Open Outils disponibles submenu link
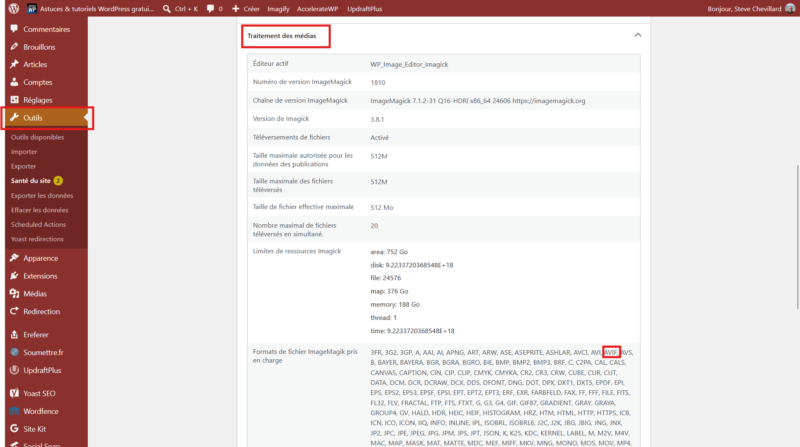800x447 pixels. (37, 137)
